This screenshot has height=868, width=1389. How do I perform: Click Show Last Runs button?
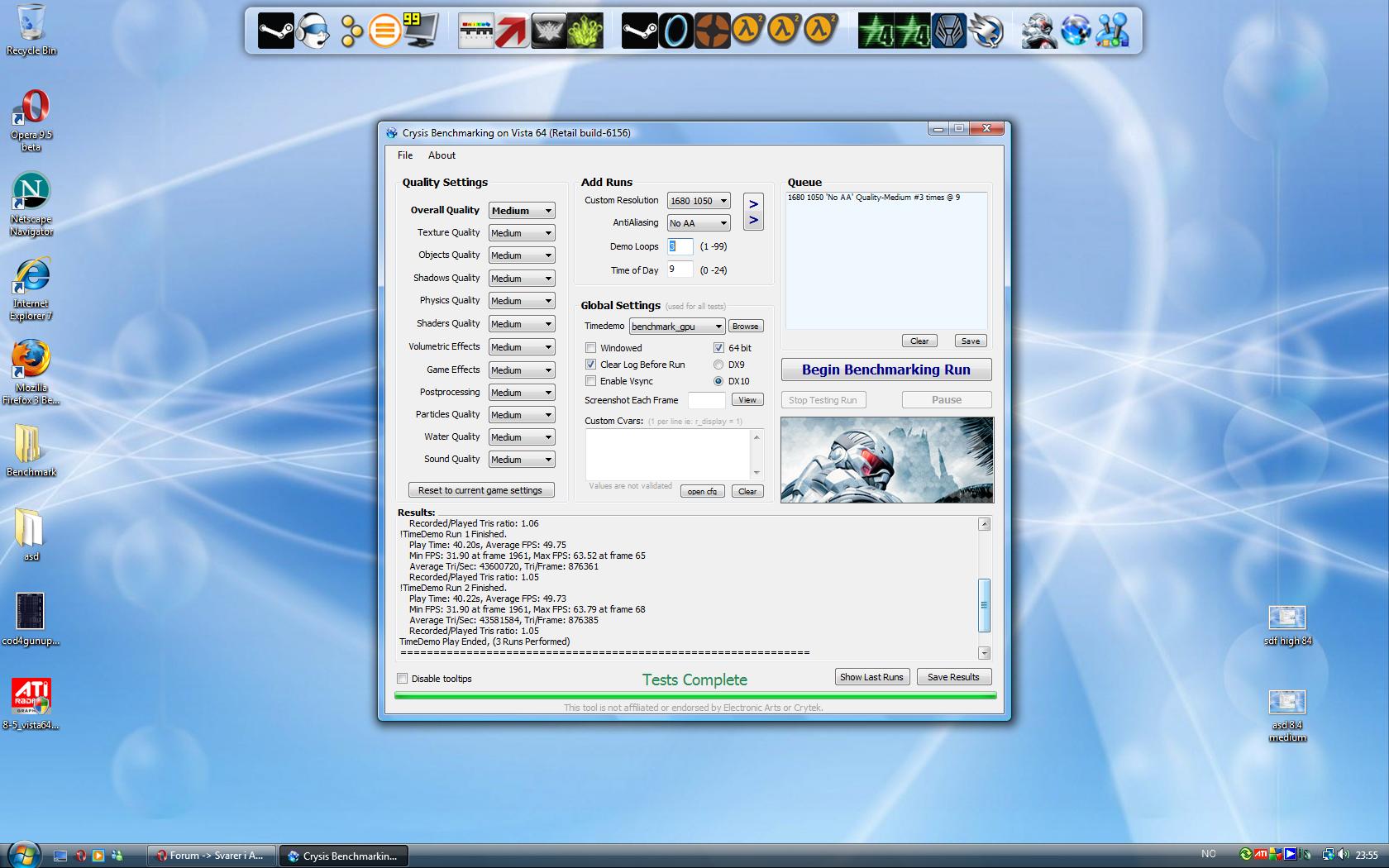(872, 677)
